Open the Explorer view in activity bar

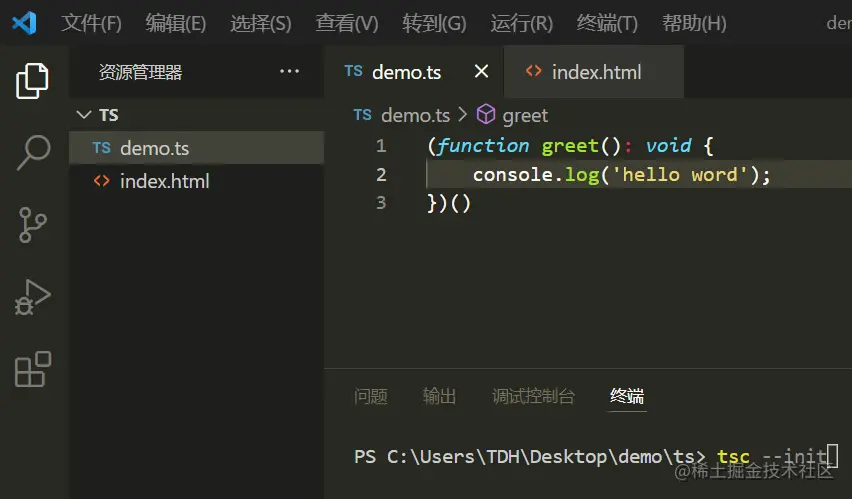tap(32, 81)
